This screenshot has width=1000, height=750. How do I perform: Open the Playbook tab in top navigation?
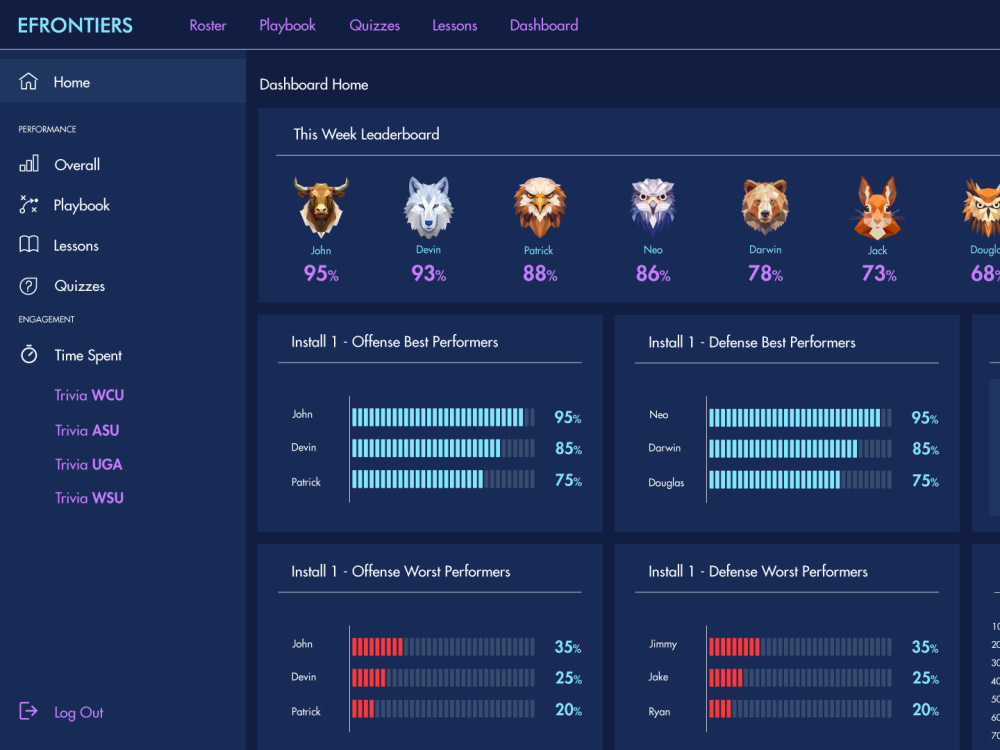(288, 26)
